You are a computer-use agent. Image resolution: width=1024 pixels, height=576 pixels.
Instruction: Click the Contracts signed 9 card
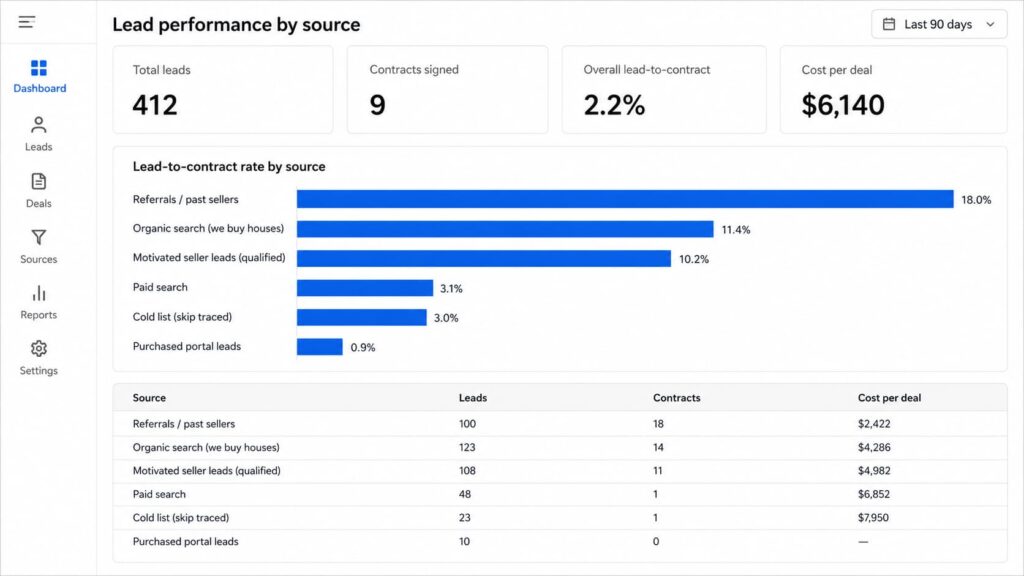coord(447,89)
